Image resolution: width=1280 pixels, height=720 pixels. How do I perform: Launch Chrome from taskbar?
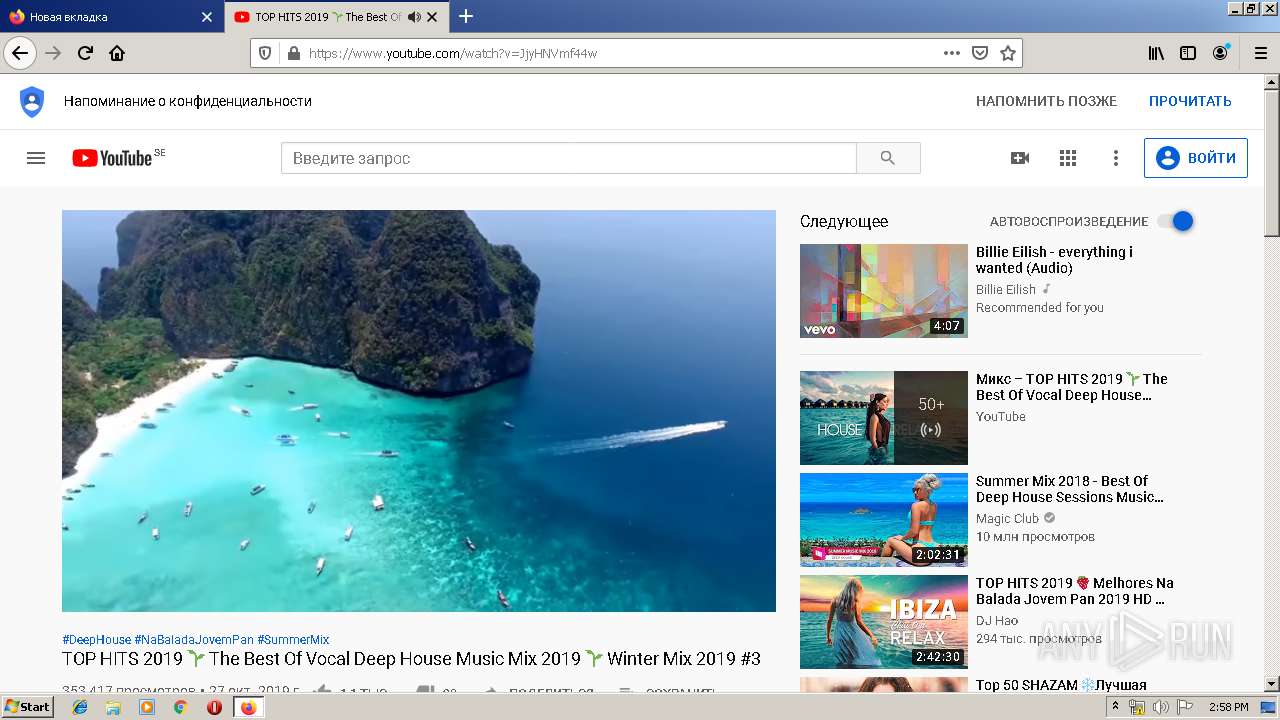pos(180,707)
